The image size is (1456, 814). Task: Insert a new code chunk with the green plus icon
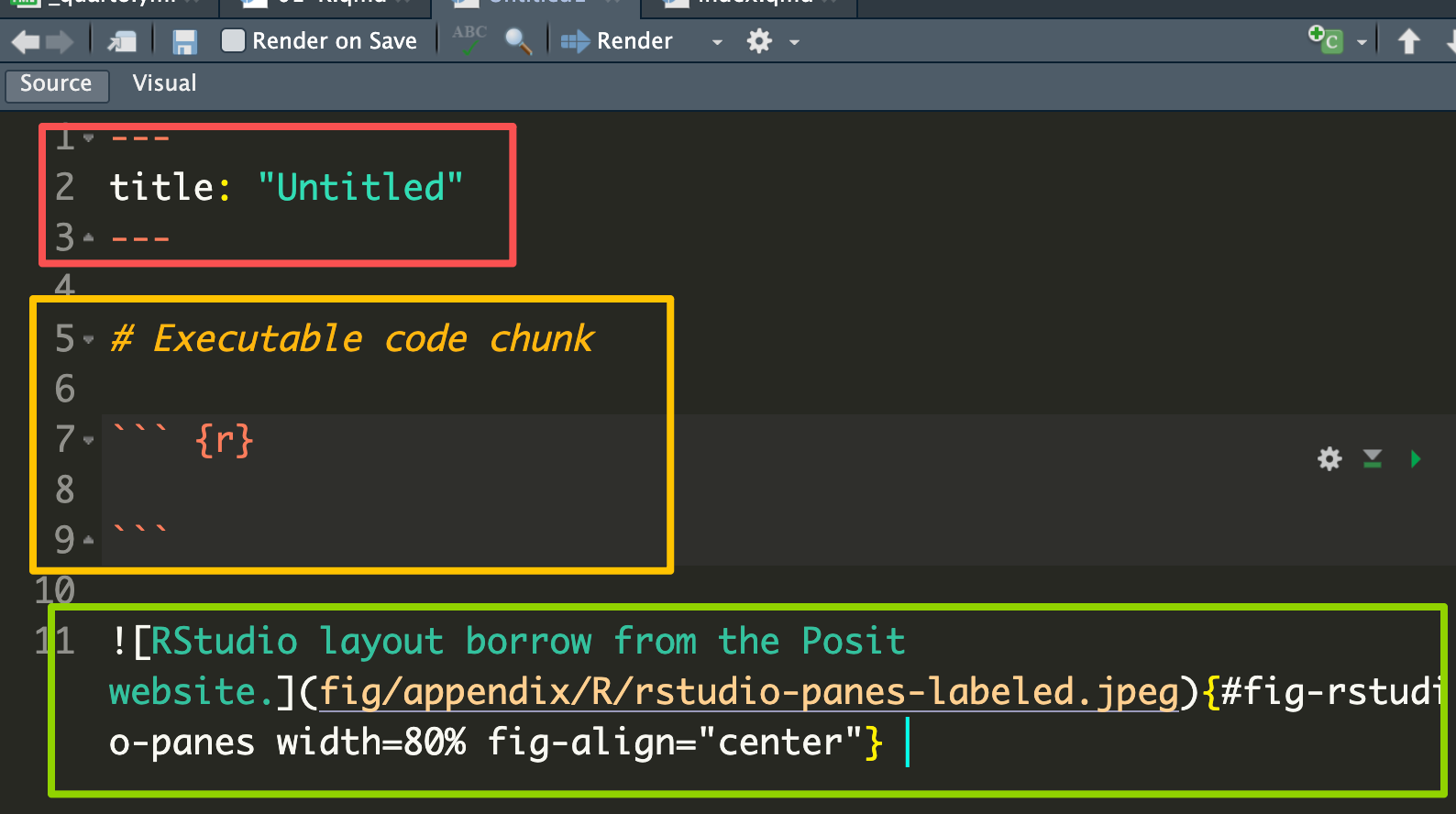1325,39
